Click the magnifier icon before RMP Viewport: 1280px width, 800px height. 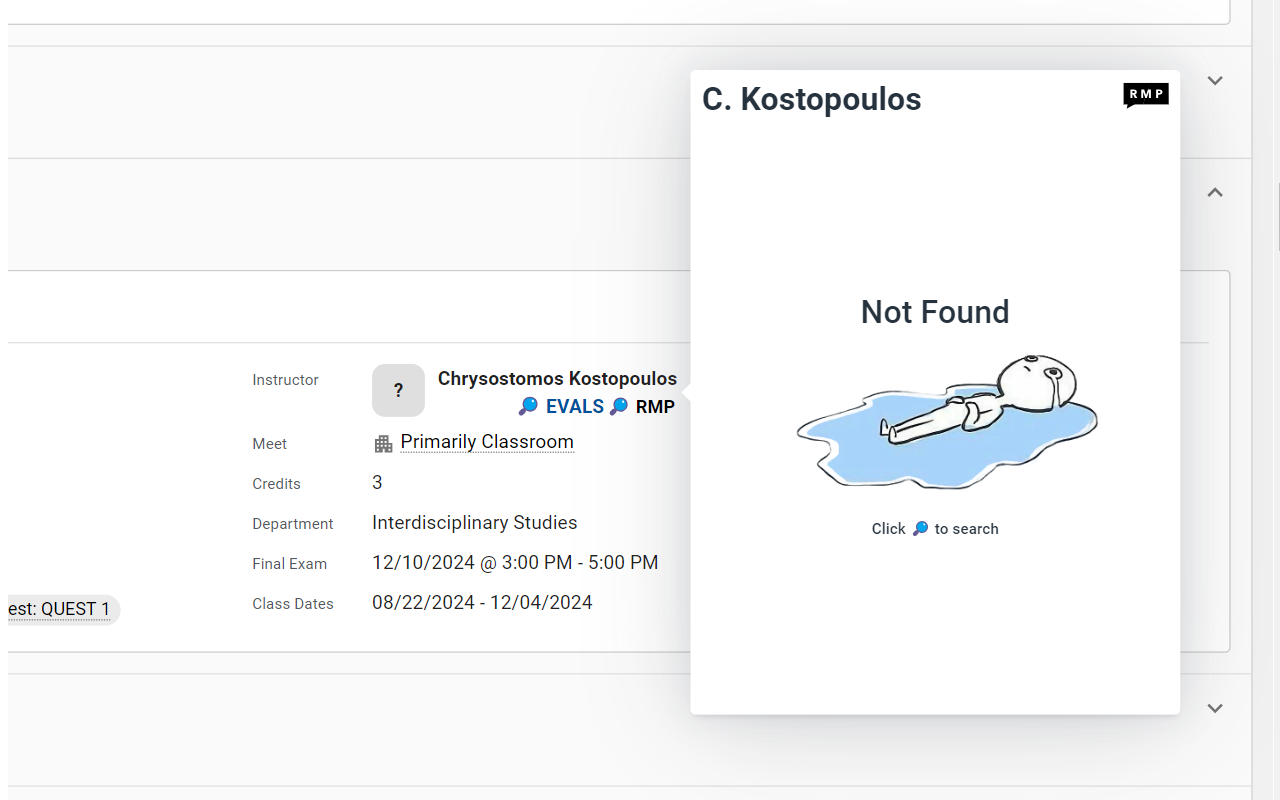click(x=619, y=406)
